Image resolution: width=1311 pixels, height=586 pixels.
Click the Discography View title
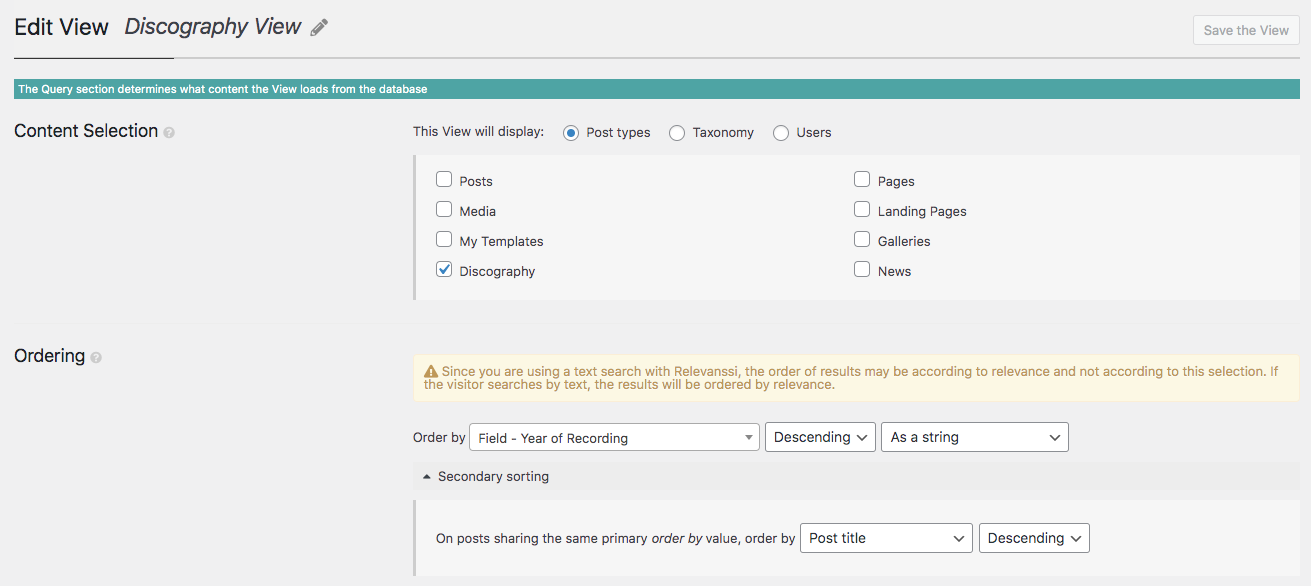(x=212, y=27)
